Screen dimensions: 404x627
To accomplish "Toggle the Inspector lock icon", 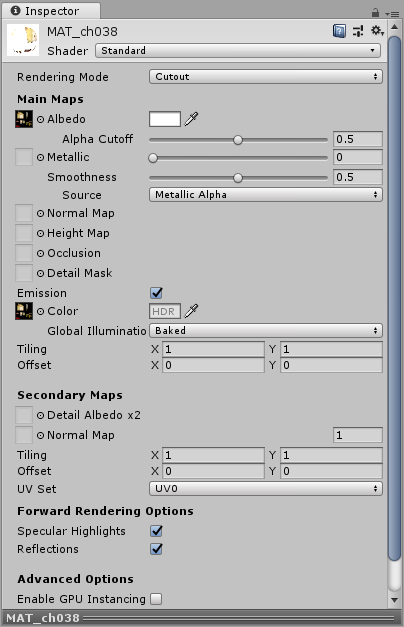I will point(375,13).
